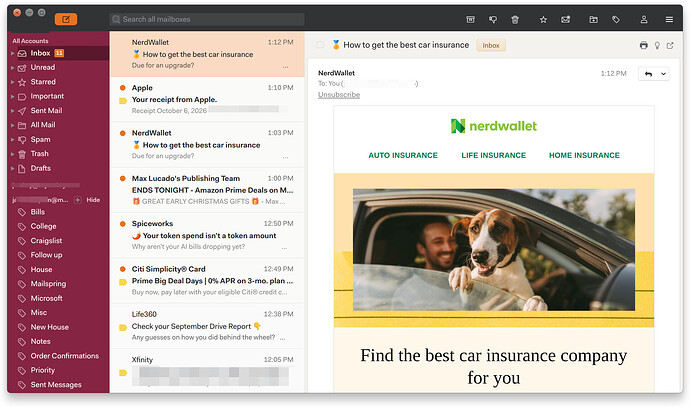The width and height of the screenshot is (690, 407).
Task: Open HOME INSURANCE tab in NerdWallet email
Action: 584,155
